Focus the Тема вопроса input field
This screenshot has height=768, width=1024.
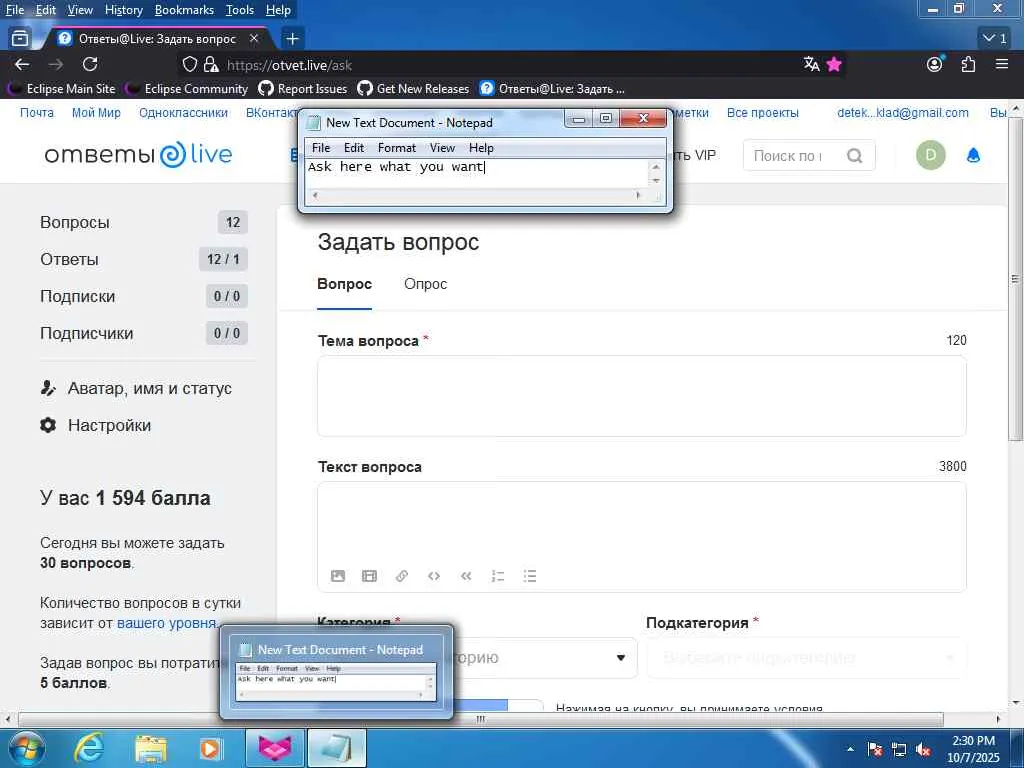pyautogui.click(x=641, y=396)
